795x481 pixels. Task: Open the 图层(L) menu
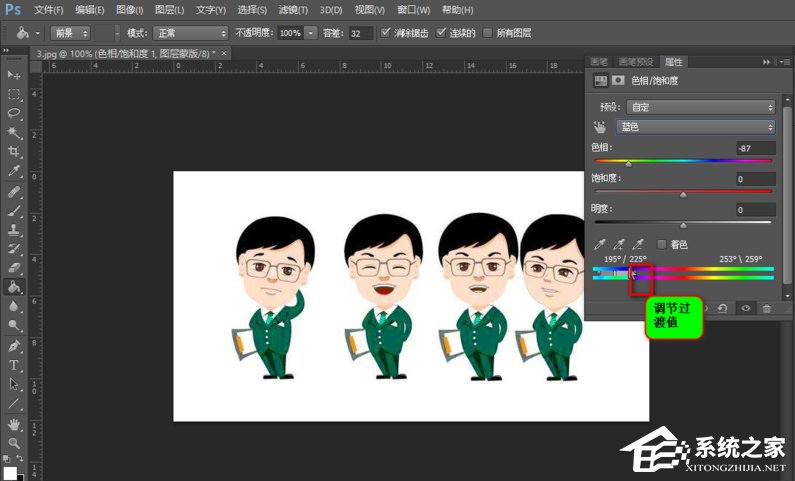169,10
